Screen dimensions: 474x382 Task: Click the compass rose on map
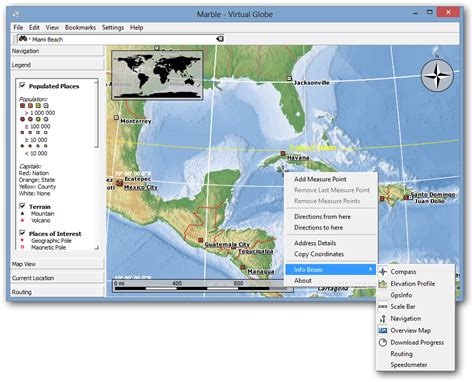[437, 76]
